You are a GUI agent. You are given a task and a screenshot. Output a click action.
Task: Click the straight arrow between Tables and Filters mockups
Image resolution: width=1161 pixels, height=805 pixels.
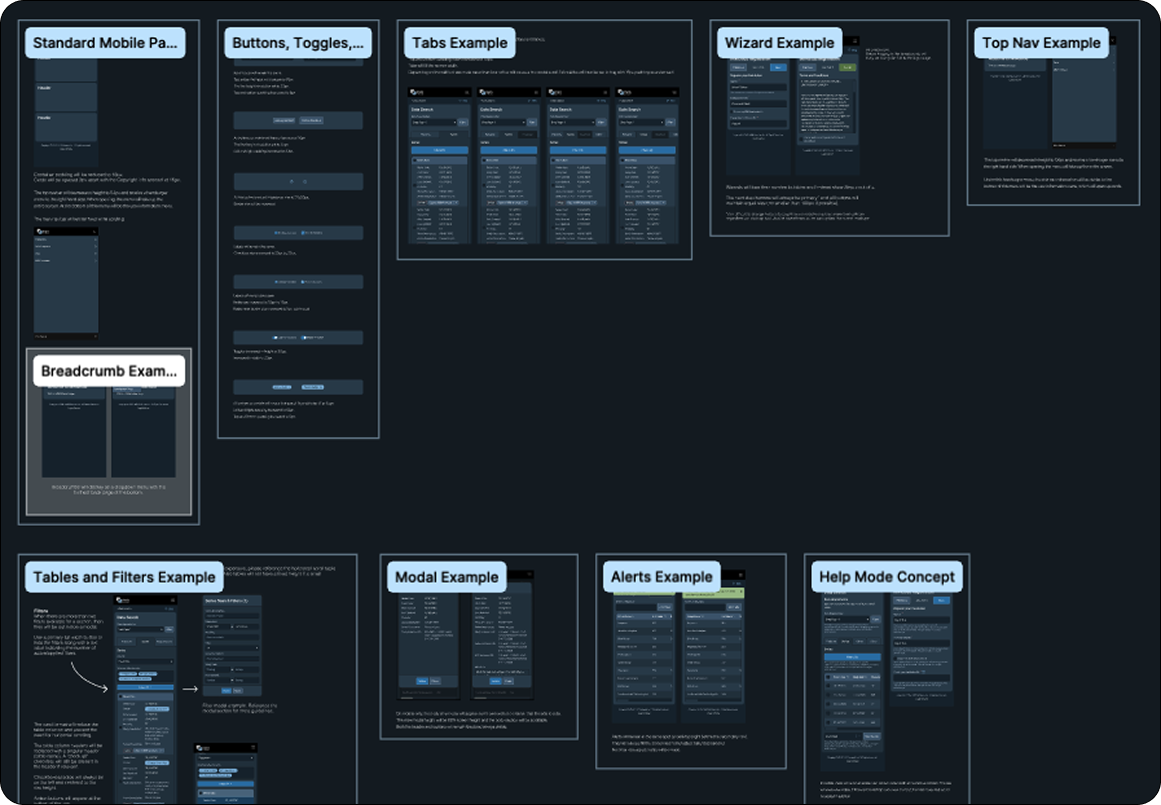coord(189,688)
